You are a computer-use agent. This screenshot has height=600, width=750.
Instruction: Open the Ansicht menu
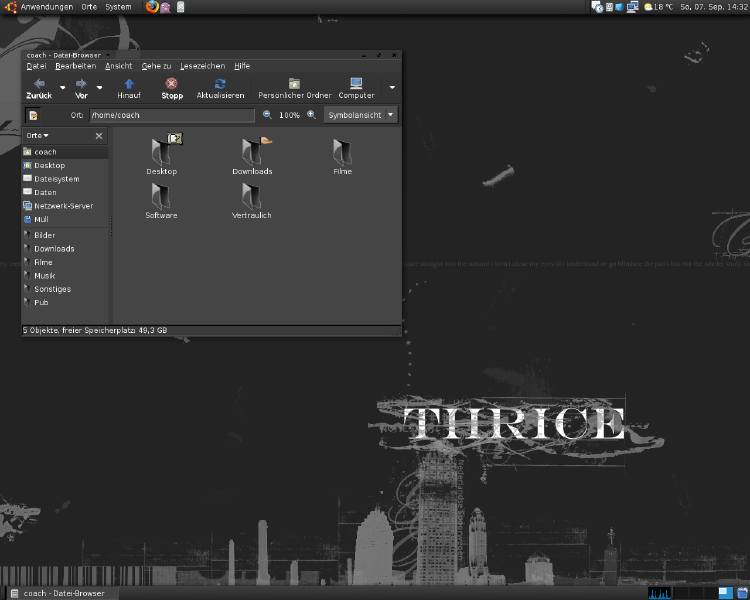pos(119,66)
